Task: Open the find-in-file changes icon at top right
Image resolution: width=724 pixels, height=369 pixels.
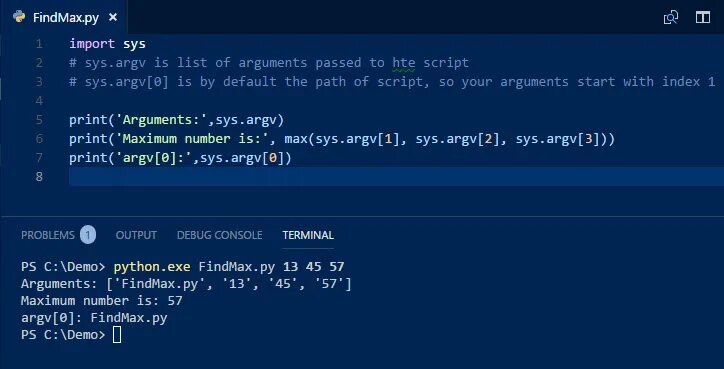Action: click(670, 18)
